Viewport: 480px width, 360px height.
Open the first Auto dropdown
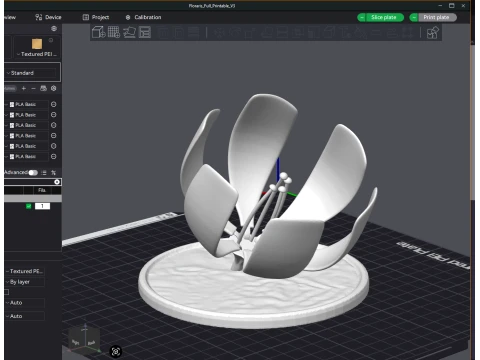(25, 303)
